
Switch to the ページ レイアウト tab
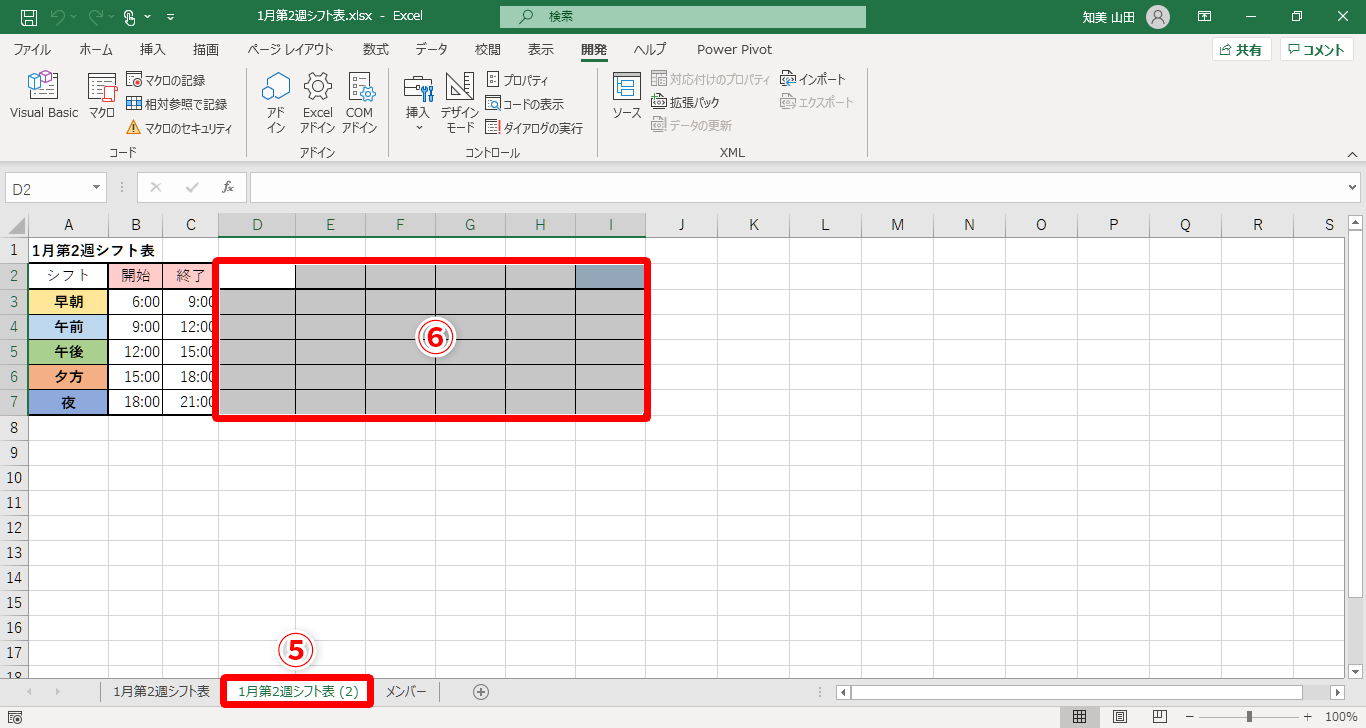pos(290,49)
